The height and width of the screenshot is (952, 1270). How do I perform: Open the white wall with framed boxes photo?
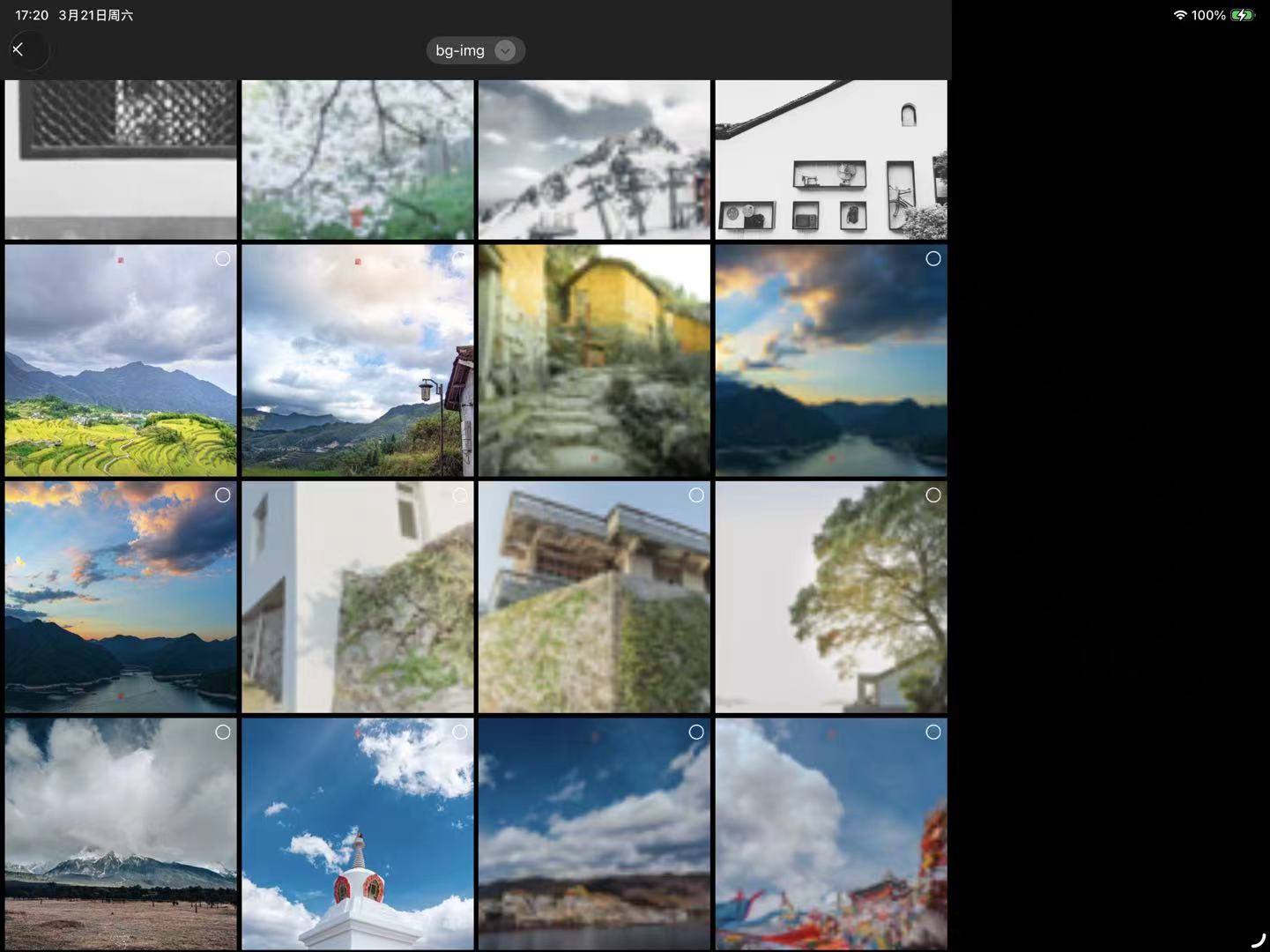[x=831, y=160]
